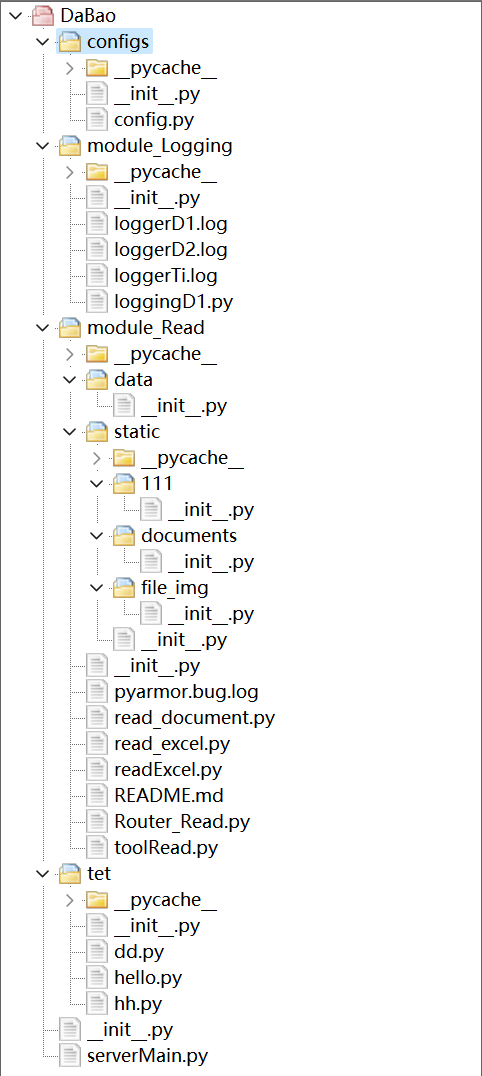Click the configs folder icon
The height and width of the screenshot is (1076, 482).
pos(69,42)
